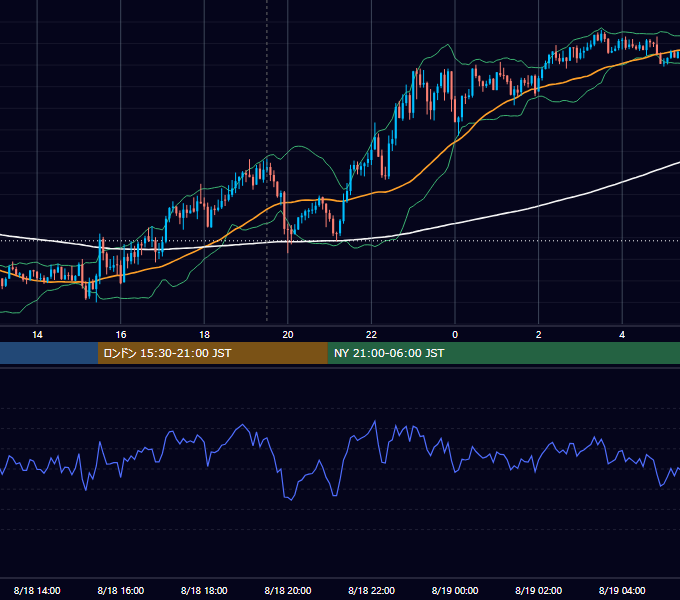This screenshot has width=680, height=600.
Task: Click the 8/18 20:00 date label
Action: 288,590
